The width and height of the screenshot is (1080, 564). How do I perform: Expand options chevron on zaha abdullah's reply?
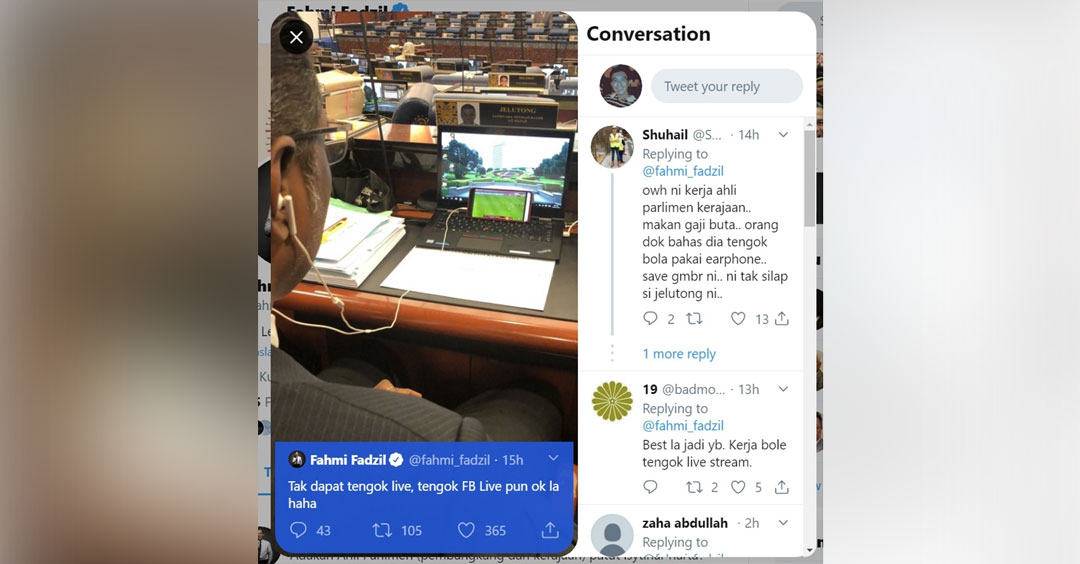coord(783,523)
